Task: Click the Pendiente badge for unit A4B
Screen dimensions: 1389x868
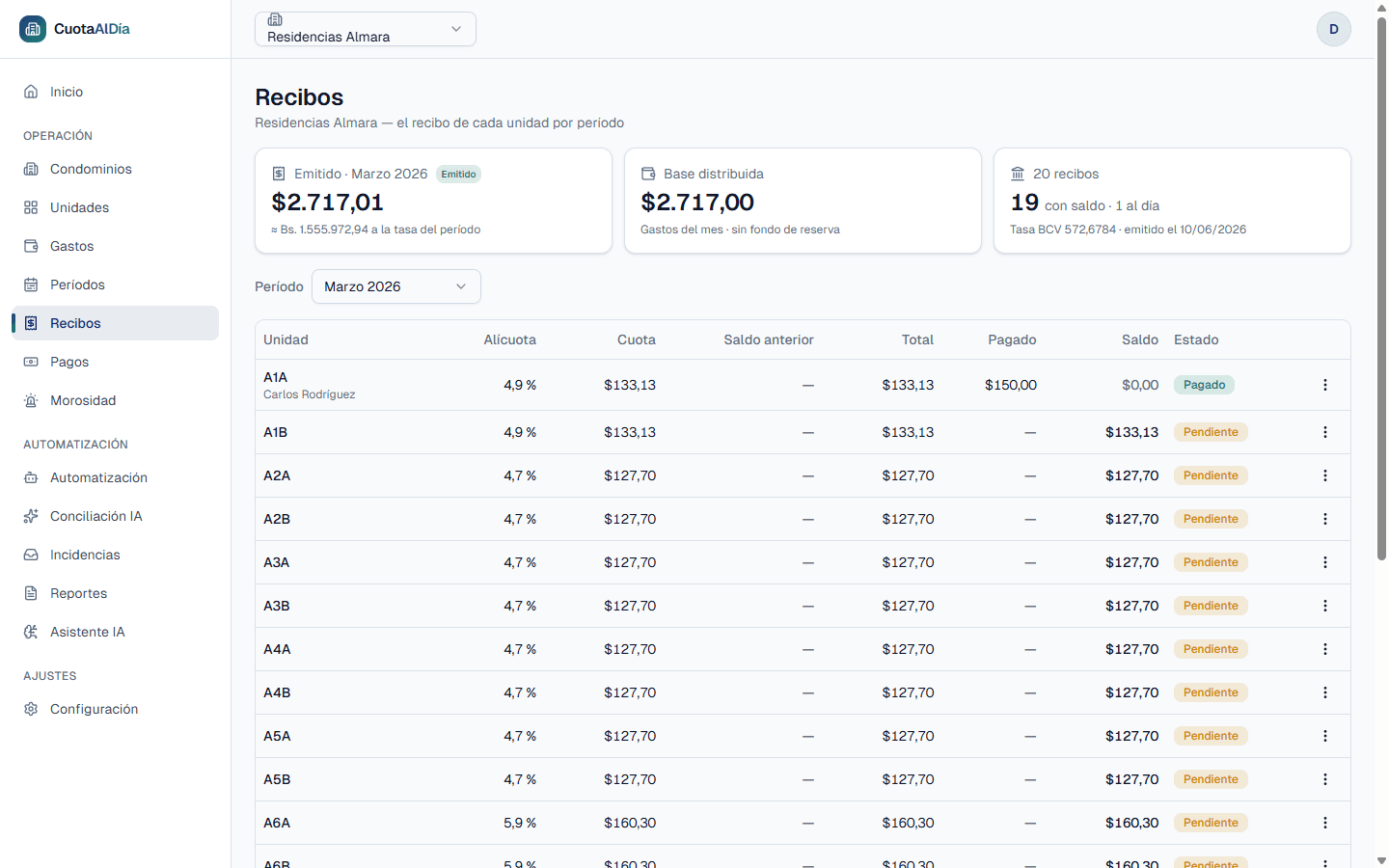Action: tap(1211, 692)
